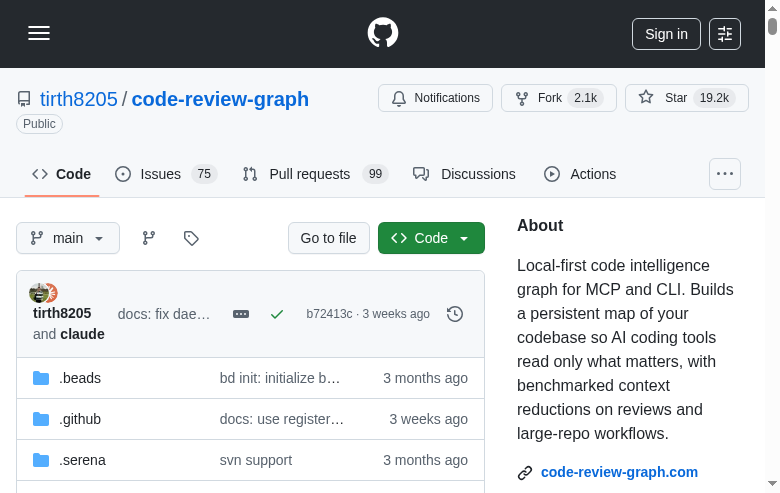Click the .serena folder icon
The image size is (780, 493).
[x=41, y=460]
